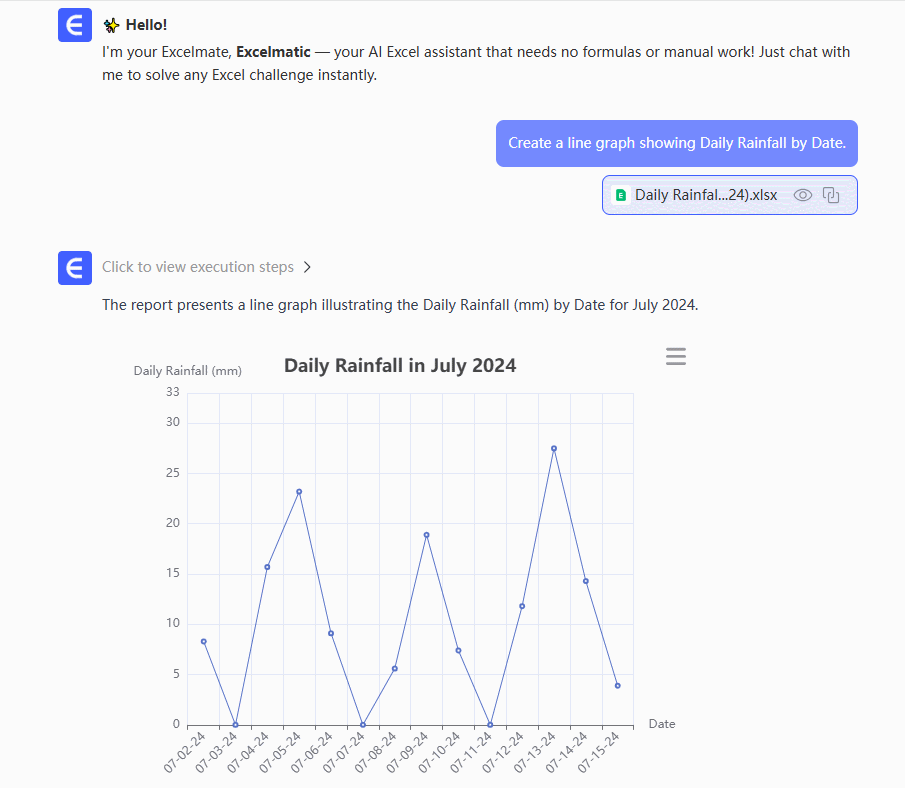Click the 'Daily Rainfall (mm)' y-axis label
The width and height of the screenshot is (905, 788).
click(188, 371)
